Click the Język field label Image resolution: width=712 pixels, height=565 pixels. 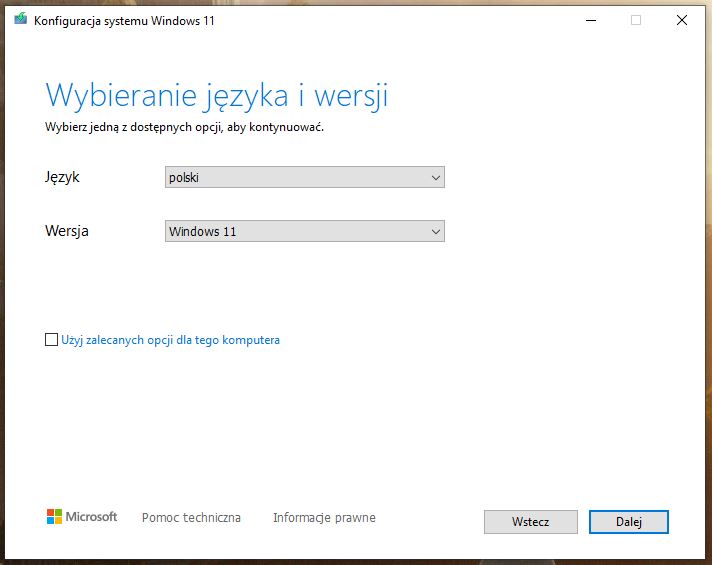(62, 177)
